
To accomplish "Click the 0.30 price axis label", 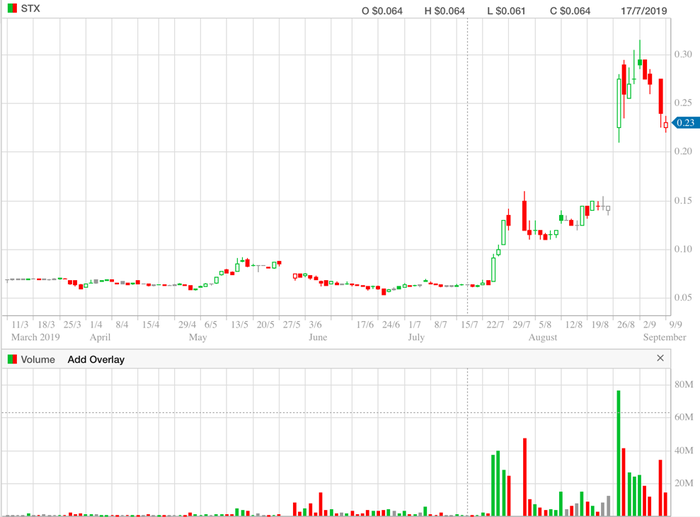I will click(683, 54).
